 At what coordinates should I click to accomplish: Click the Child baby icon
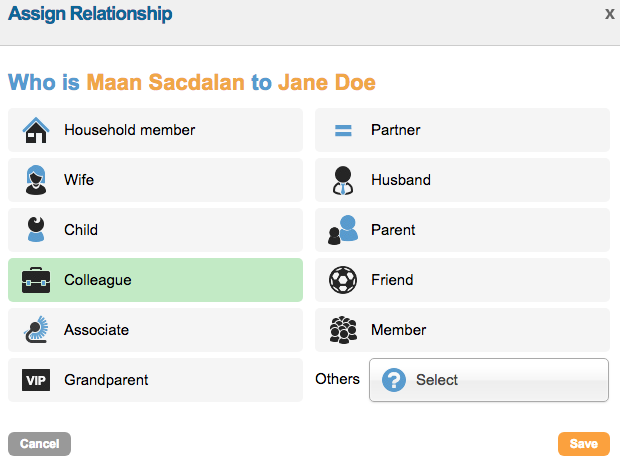coord(36,230)
